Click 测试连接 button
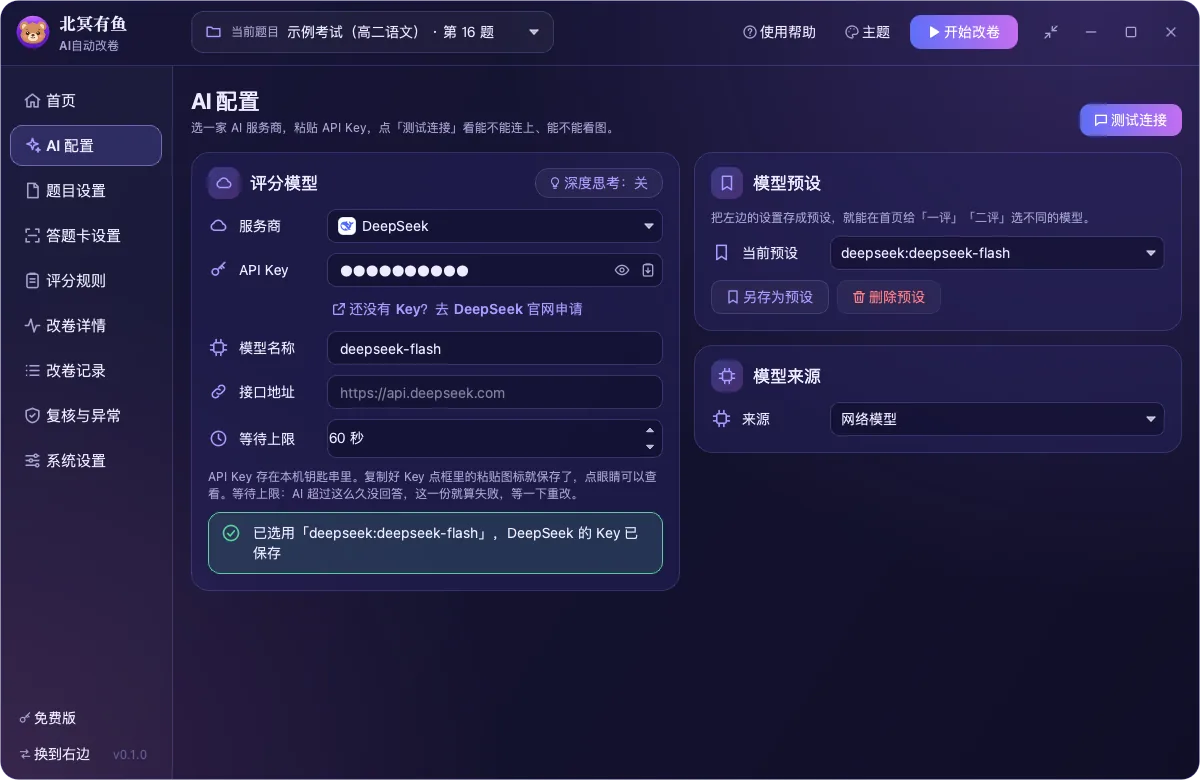 pos(1130,120)
